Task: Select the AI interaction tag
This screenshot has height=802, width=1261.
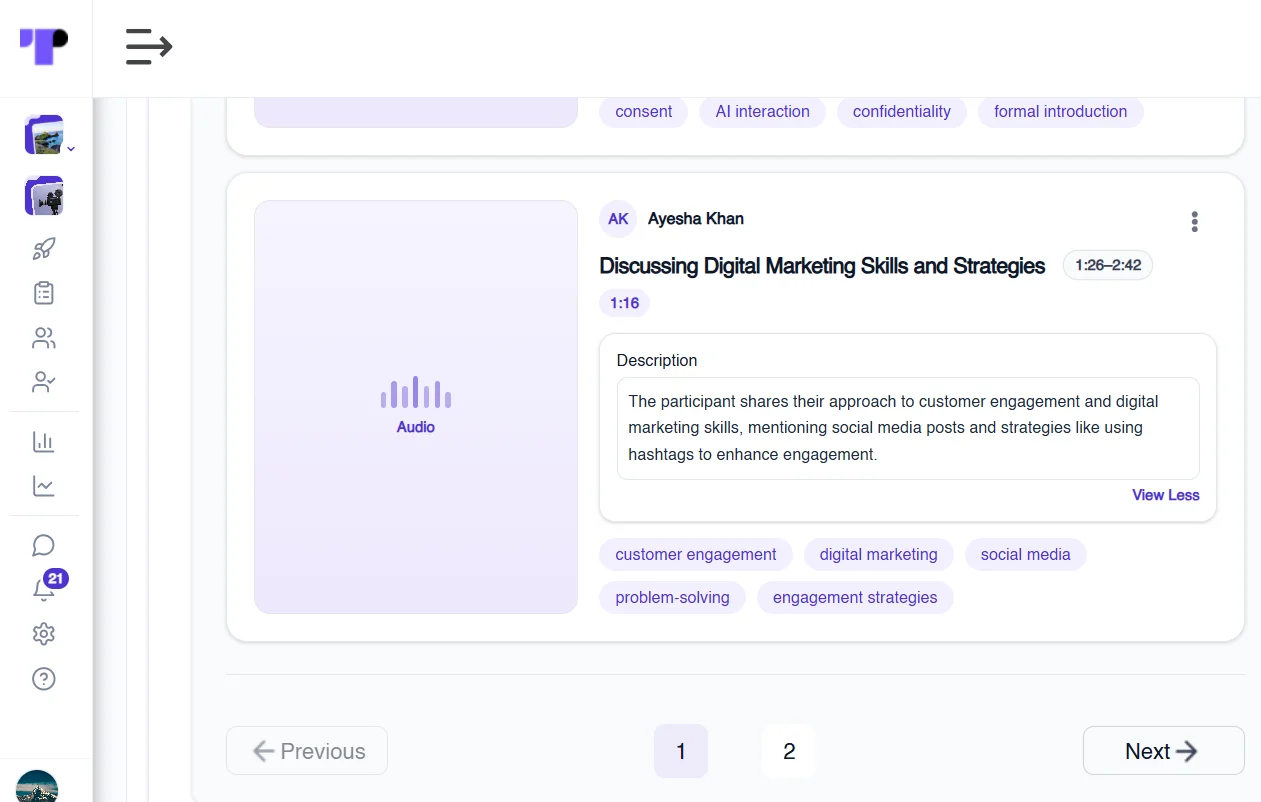Action: pos(763,111)
